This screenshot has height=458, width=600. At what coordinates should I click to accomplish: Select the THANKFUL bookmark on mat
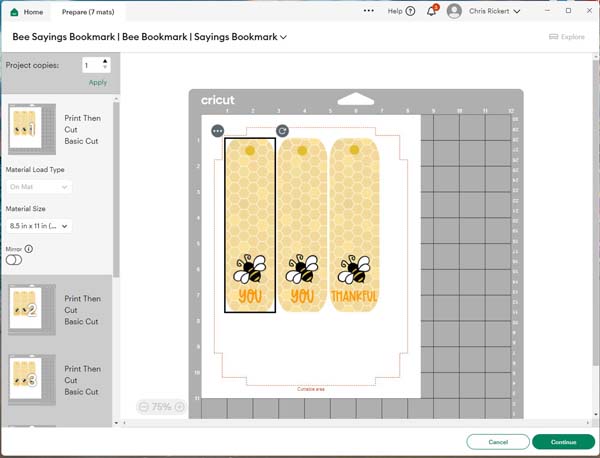(354, 225)
